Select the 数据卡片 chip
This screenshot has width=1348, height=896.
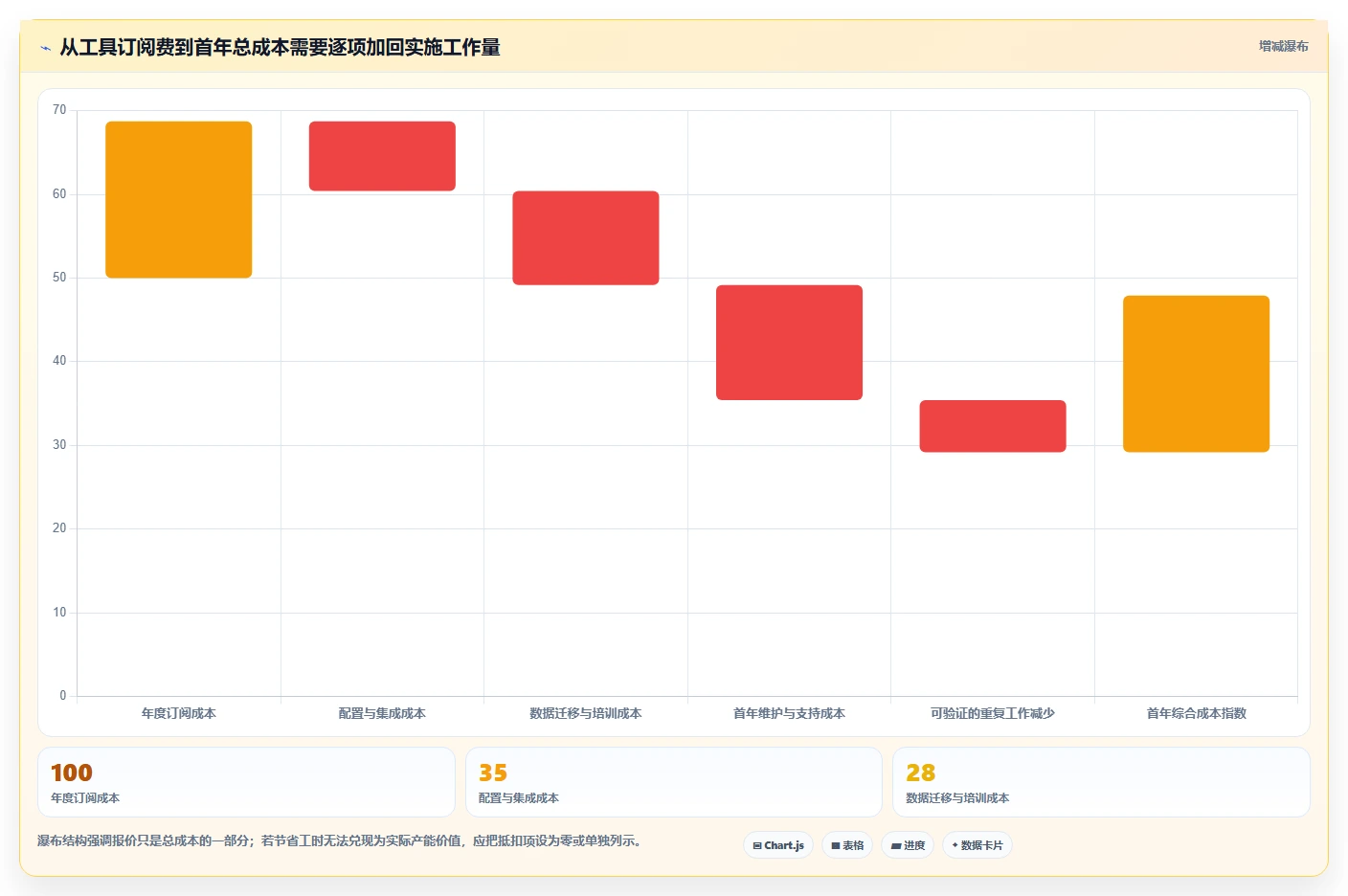tap(977, 845)
